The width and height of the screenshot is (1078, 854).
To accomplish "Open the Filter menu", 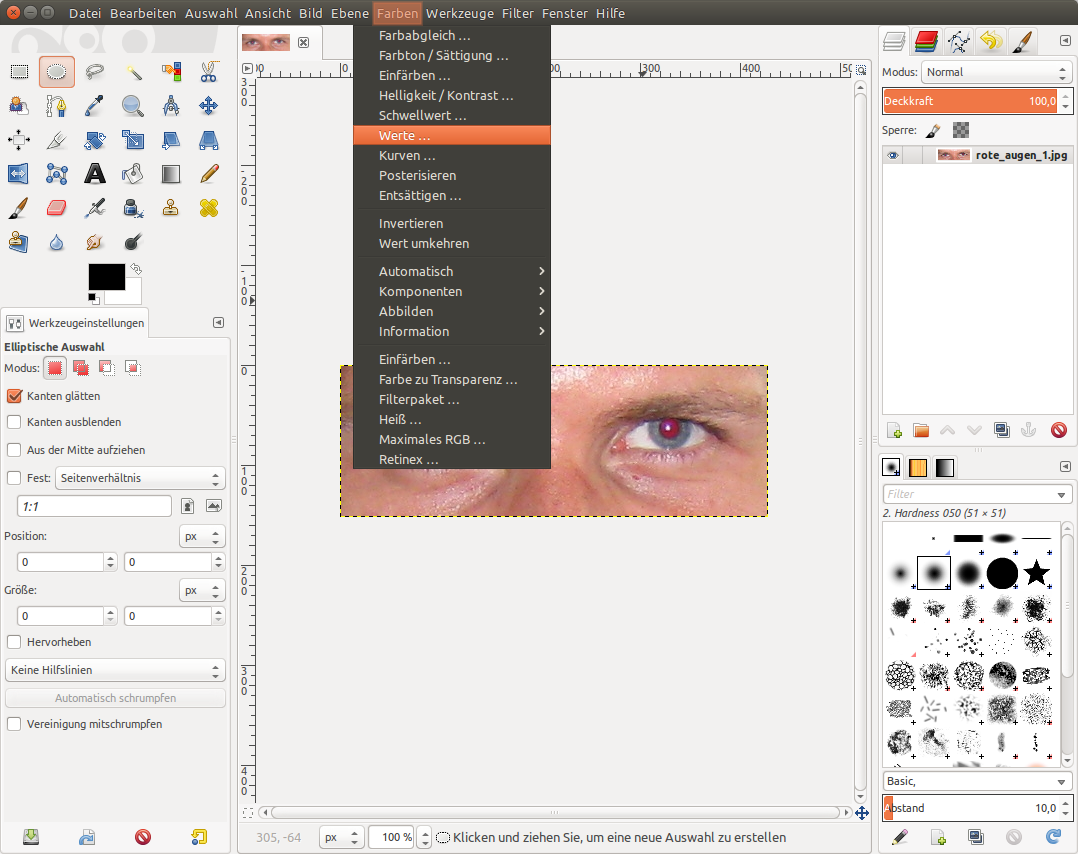I will [x=518, y=13].
